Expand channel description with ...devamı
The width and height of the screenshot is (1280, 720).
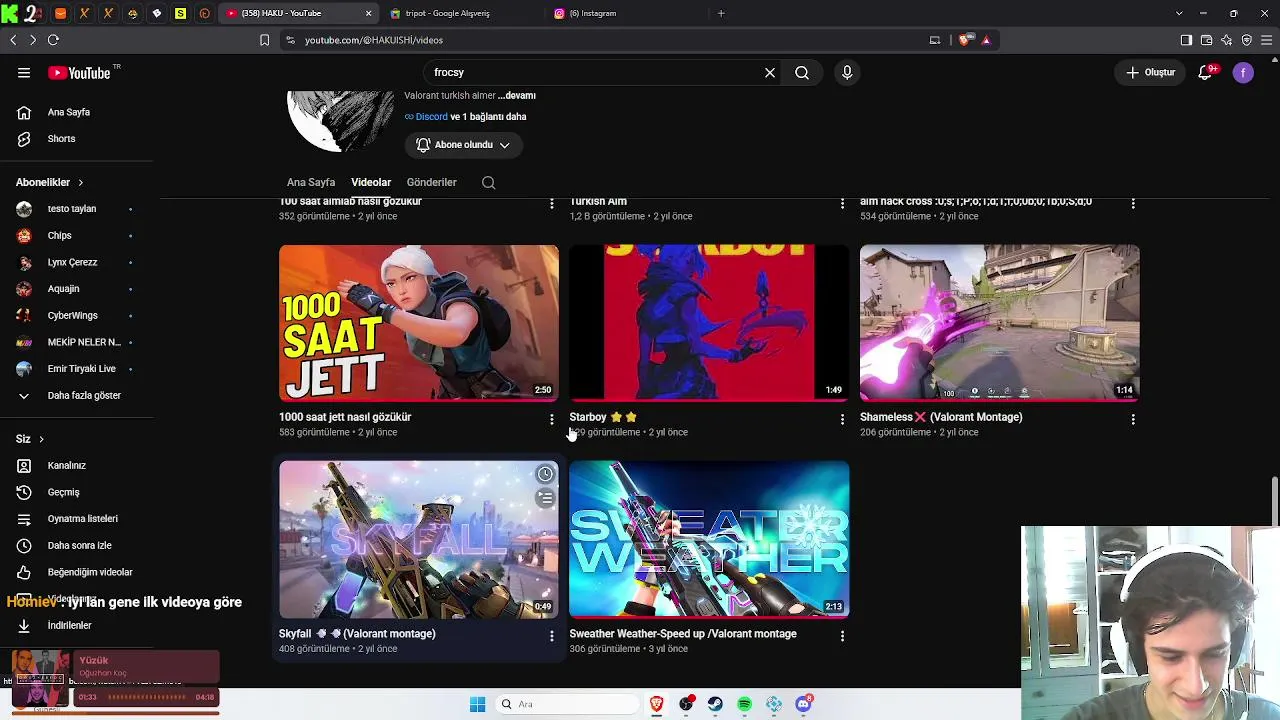point(517,96)
